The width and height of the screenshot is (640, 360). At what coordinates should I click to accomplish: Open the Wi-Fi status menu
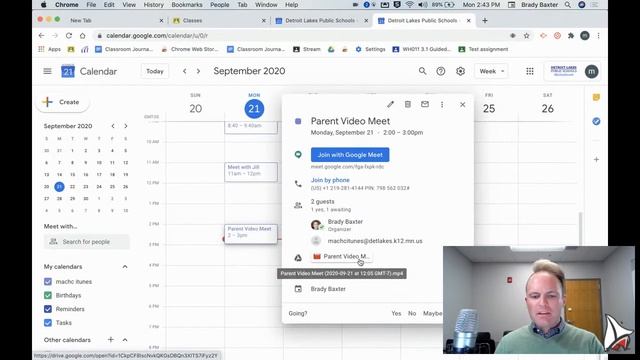coord(409,5)
